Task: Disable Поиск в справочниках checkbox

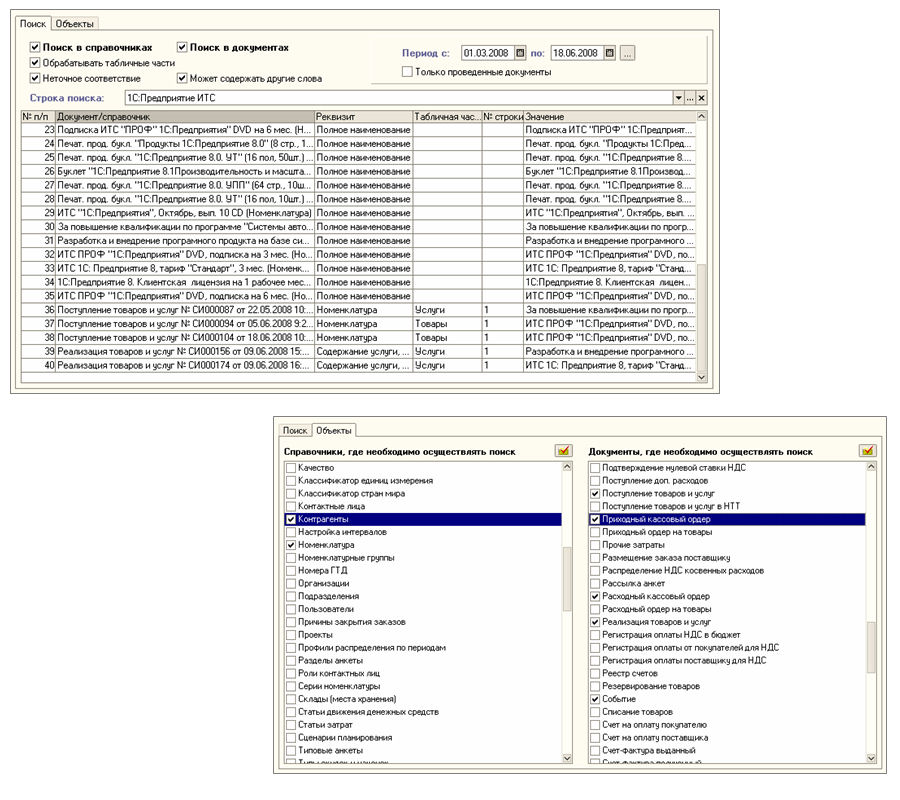Action: [35, 47]
